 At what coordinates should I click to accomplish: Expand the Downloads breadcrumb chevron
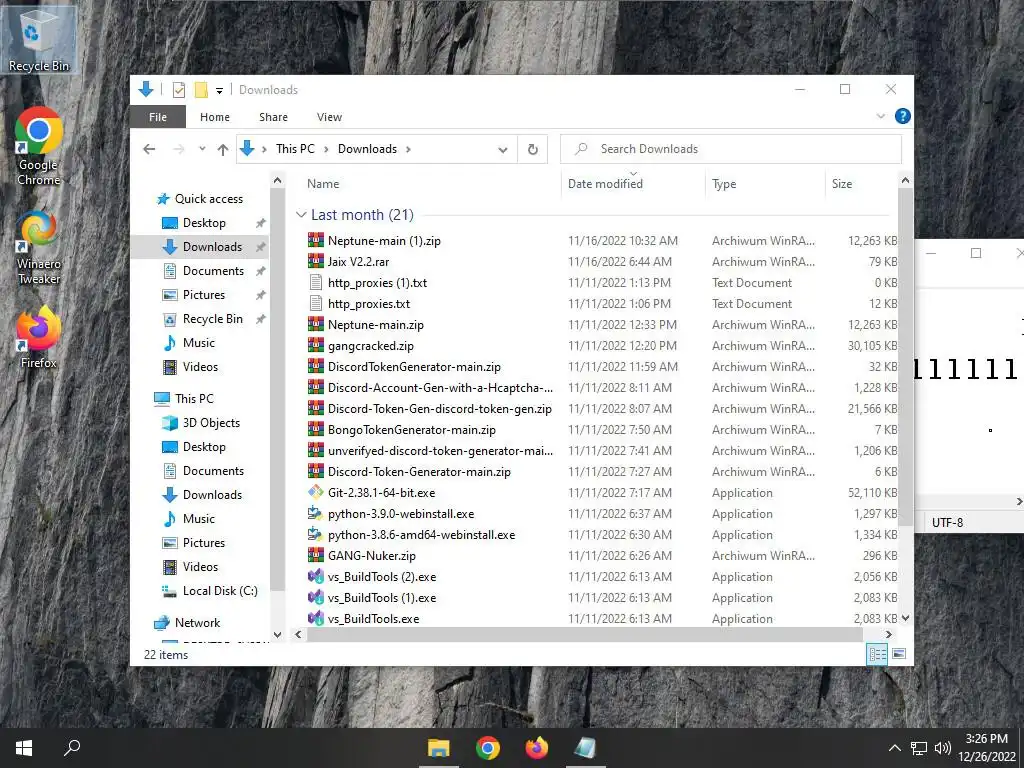[x=408, y=149]
